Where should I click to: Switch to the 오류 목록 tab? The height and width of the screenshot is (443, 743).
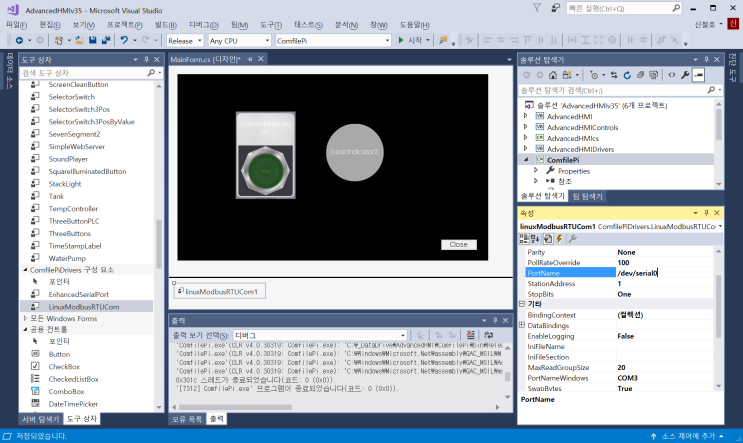188,419
